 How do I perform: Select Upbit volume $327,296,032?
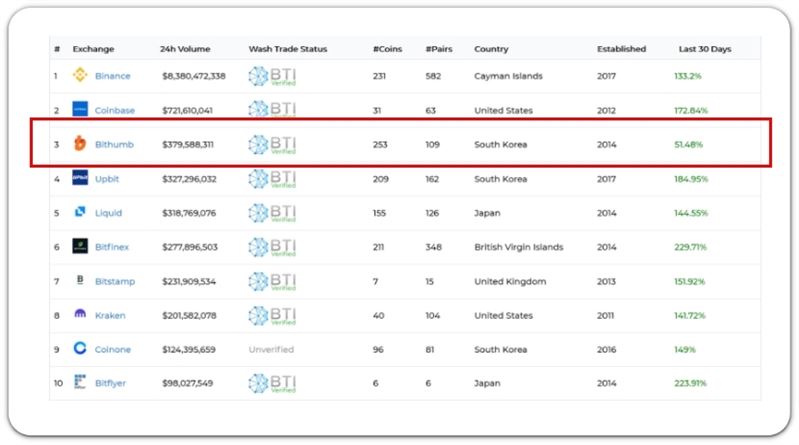[x=189, y=179]
